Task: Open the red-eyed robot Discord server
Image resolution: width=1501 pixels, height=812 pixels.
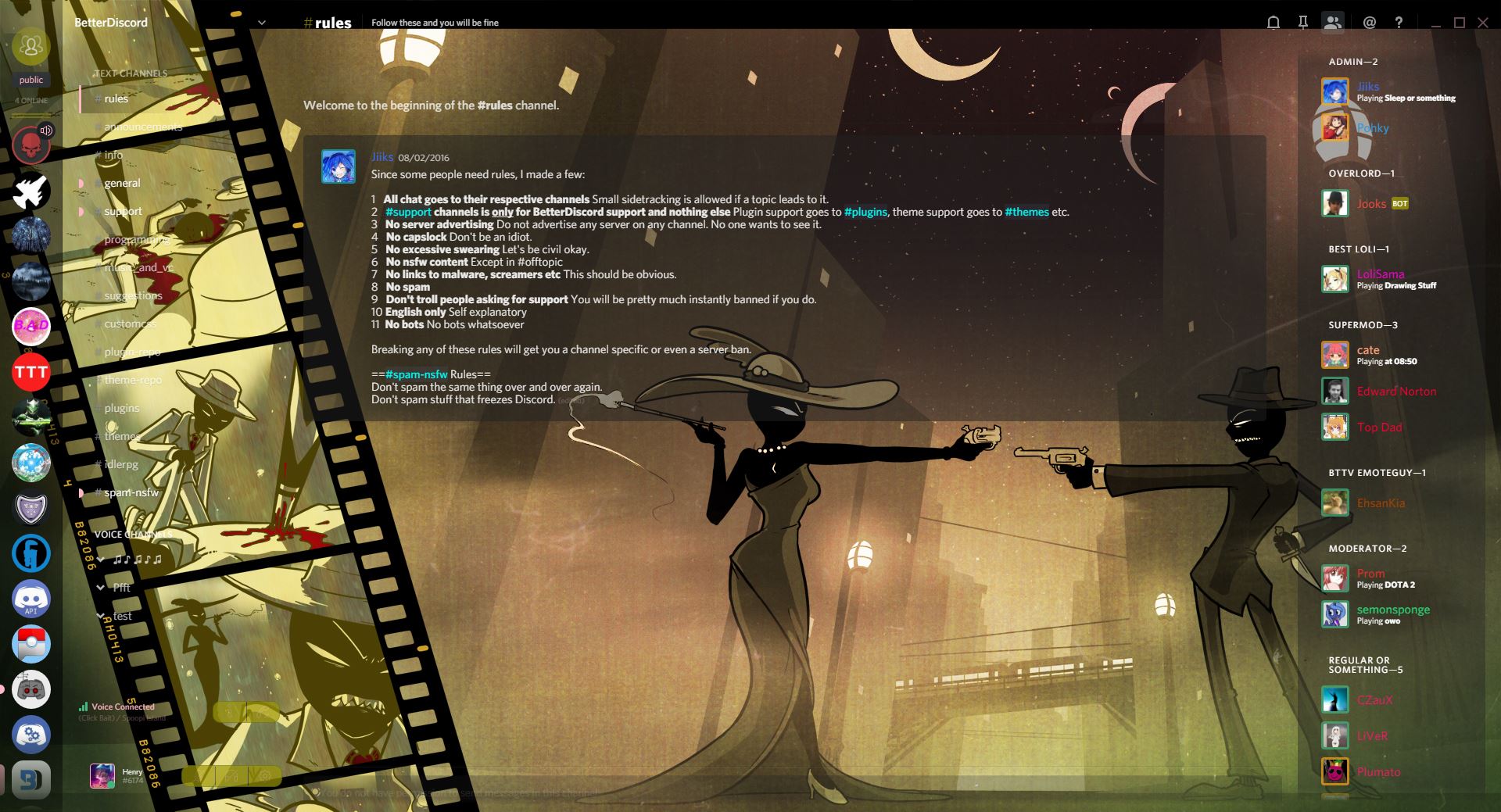Action: 31,689
